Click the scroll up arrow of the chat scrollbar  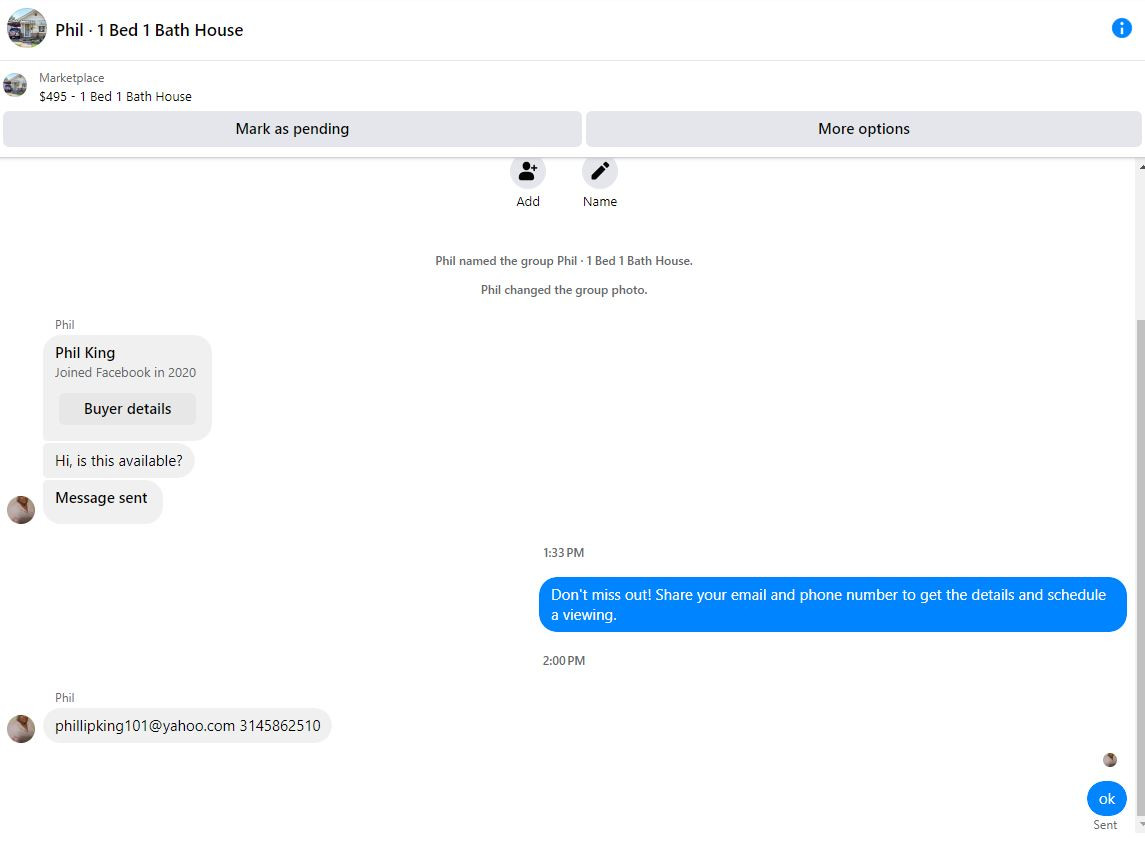(1141, 167)
